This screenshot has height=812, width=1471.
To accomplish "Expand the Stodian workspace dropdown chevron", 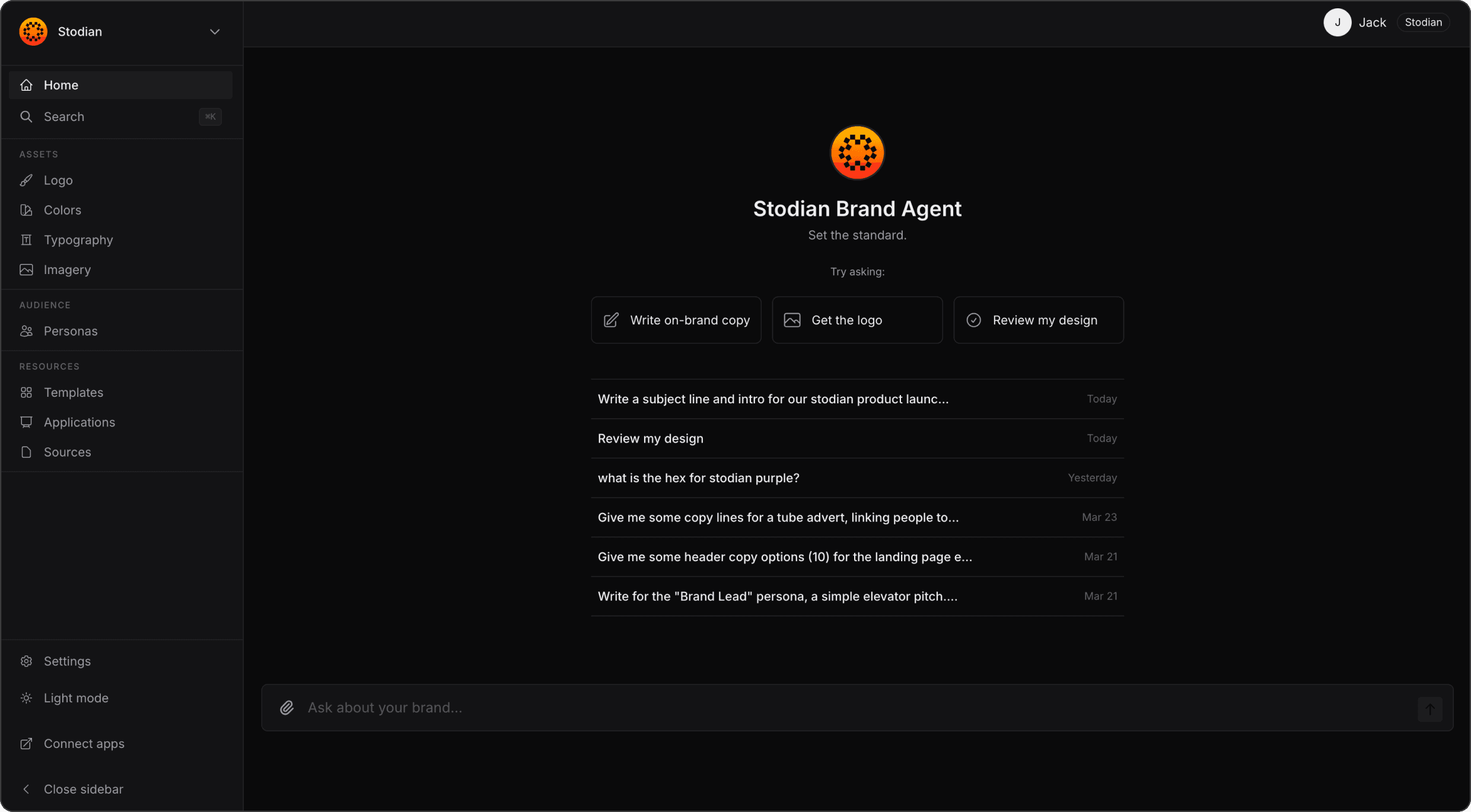I will 215,32.
